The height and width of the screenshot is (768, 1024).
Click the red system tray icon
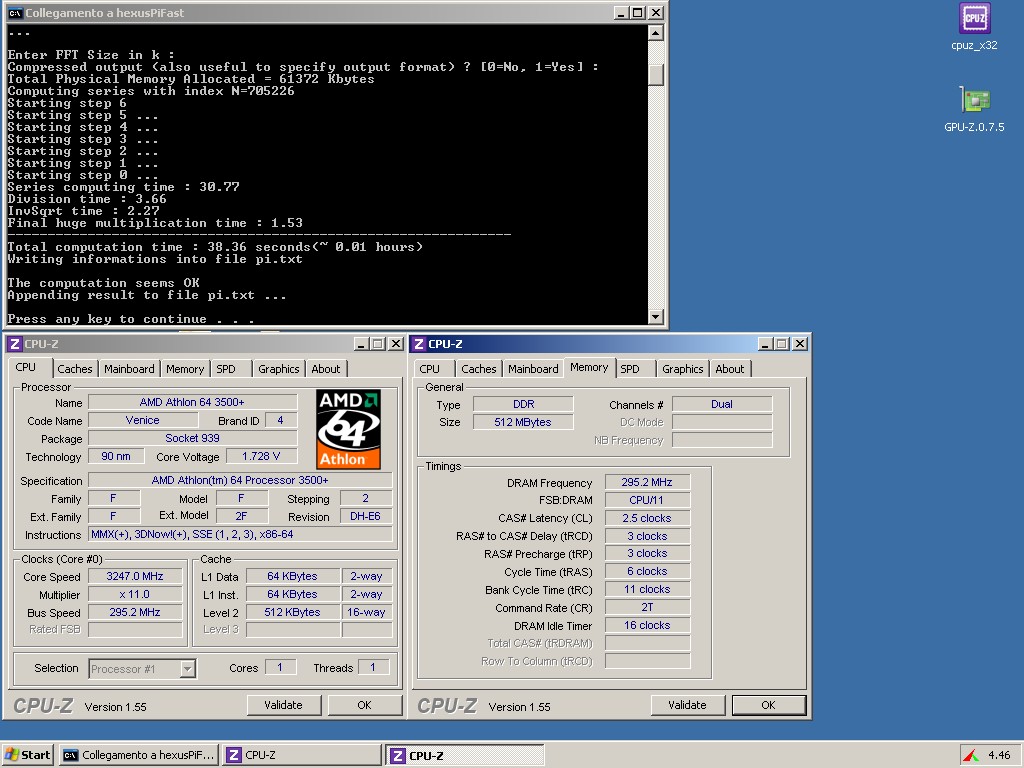tap(971, 756)
